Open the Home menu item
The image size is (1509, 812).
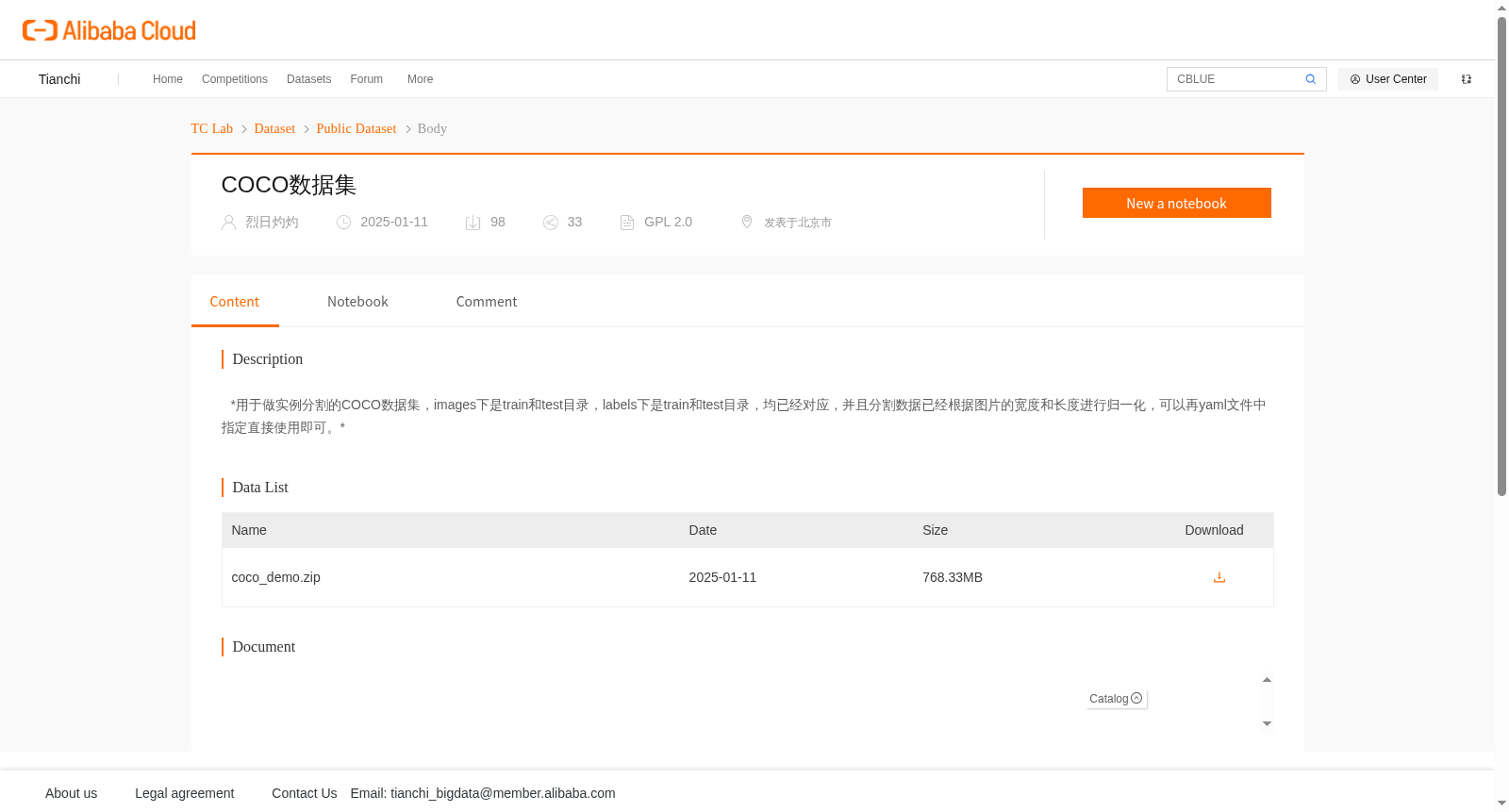[x=168, y=79]
